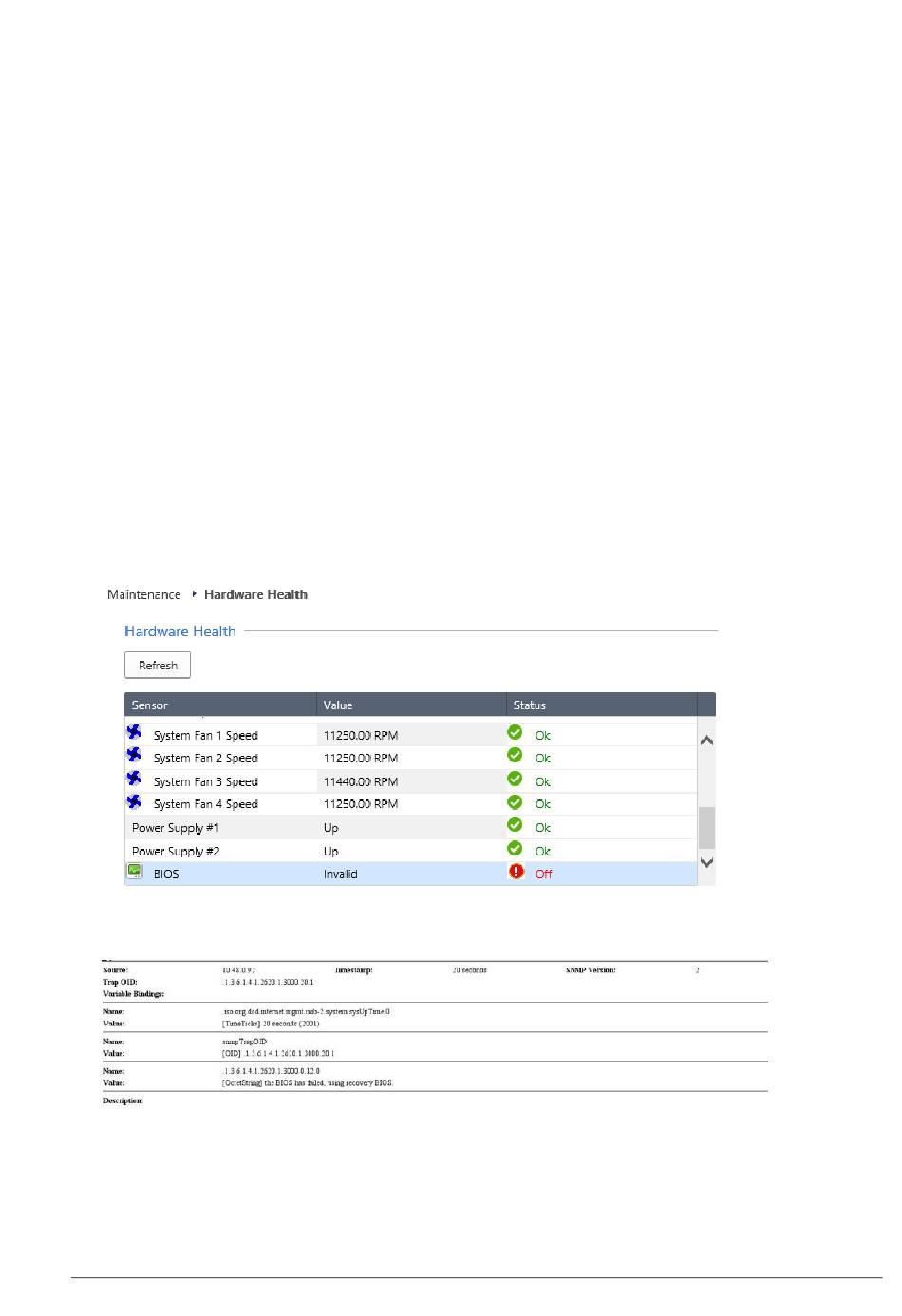Image resolution: width=902 pixels, height=1316 pixels.
Task: Open the Maintenance breadcrumb link
Action: point(144,594)
